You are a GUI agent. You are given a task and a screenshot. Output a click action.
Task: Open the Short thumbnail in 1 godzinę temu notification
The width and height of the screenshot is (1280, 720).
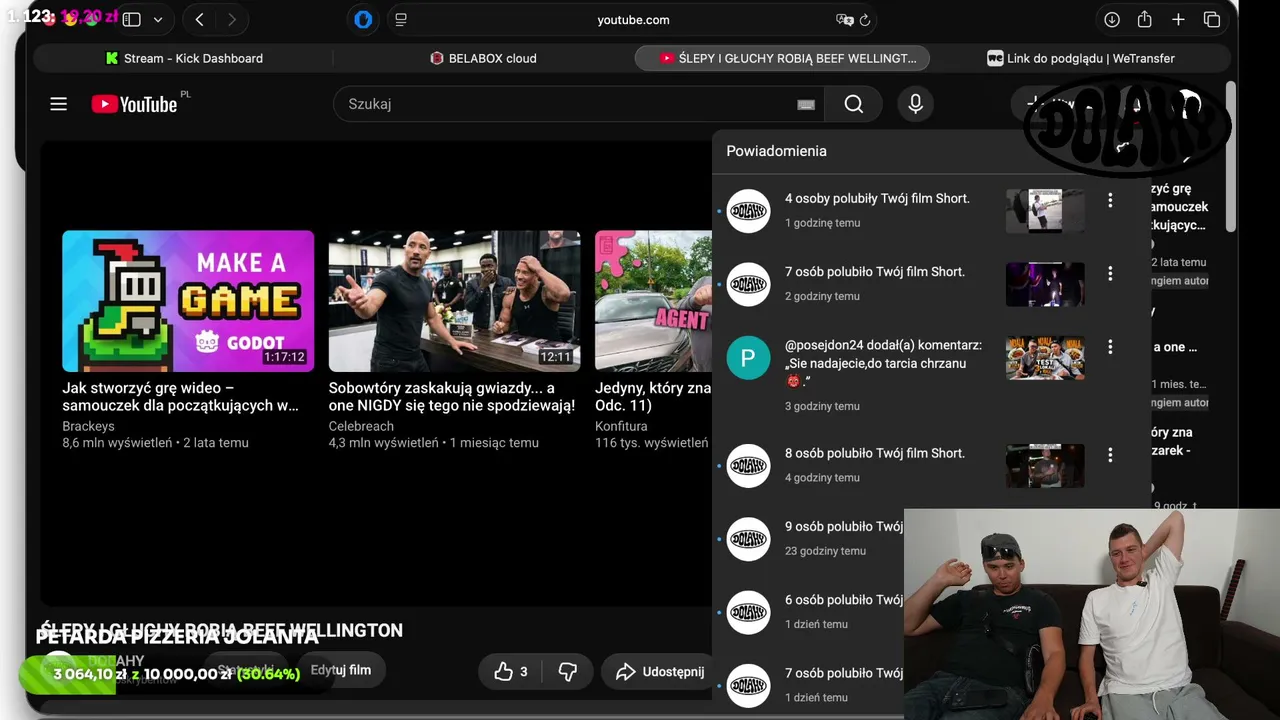click(x=1045, y=211)
